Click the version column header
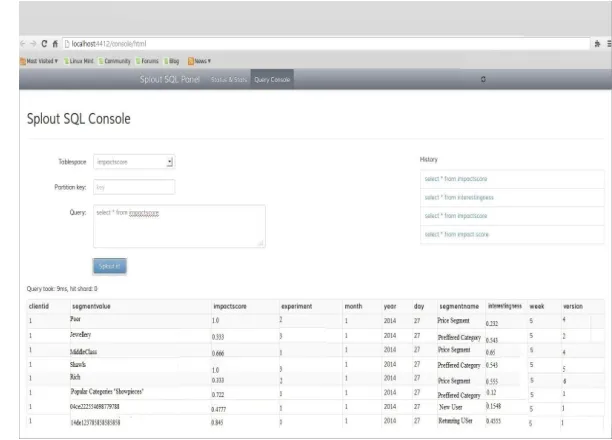This screenshot has height=440, width=612. pyautogui.click(x=573, y=306)
